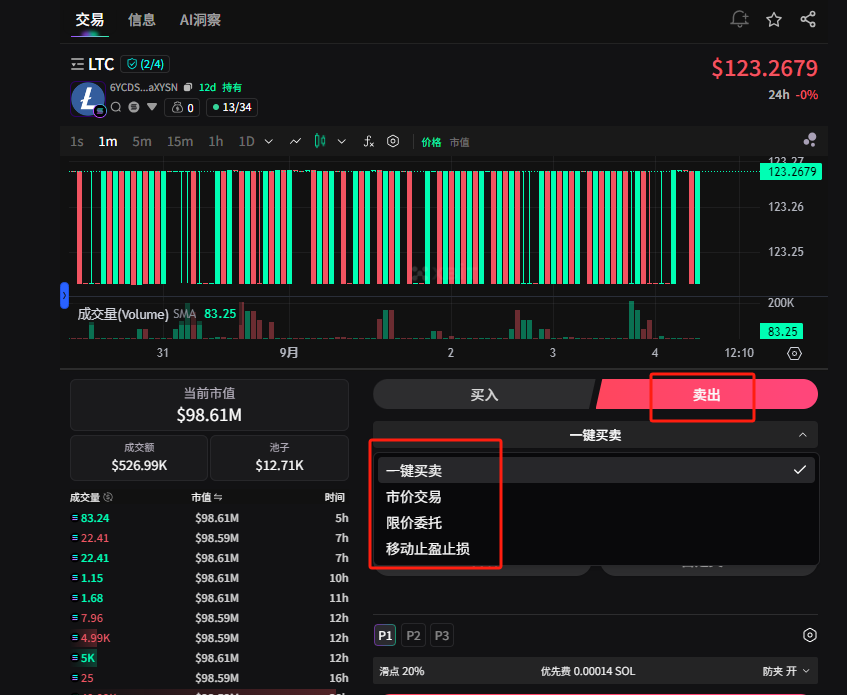Click the LTC token logo
This screenshot has width=847, height=695.
(x=88, y=99)
